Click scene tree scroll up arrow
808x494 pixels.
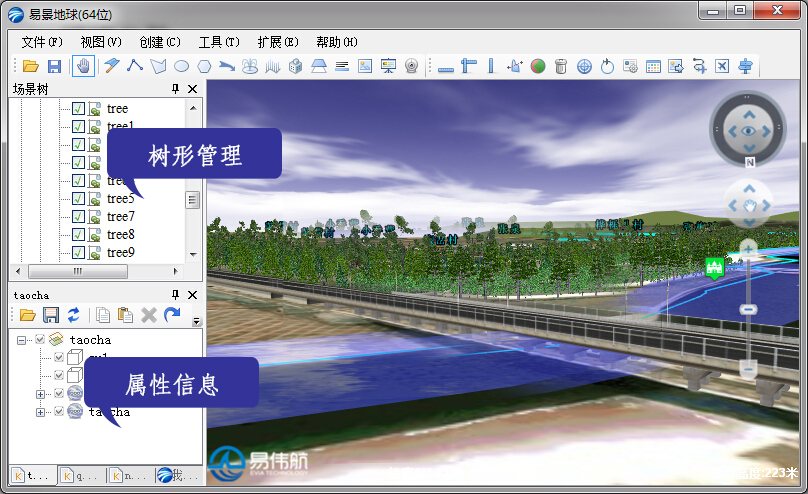(x=193, y=108)
